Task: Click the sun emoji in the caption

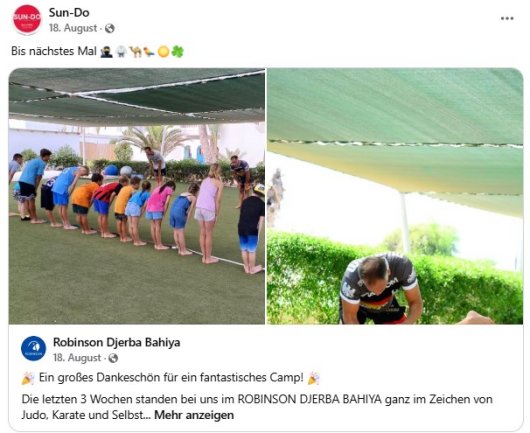Action: (x=163, y=51)
